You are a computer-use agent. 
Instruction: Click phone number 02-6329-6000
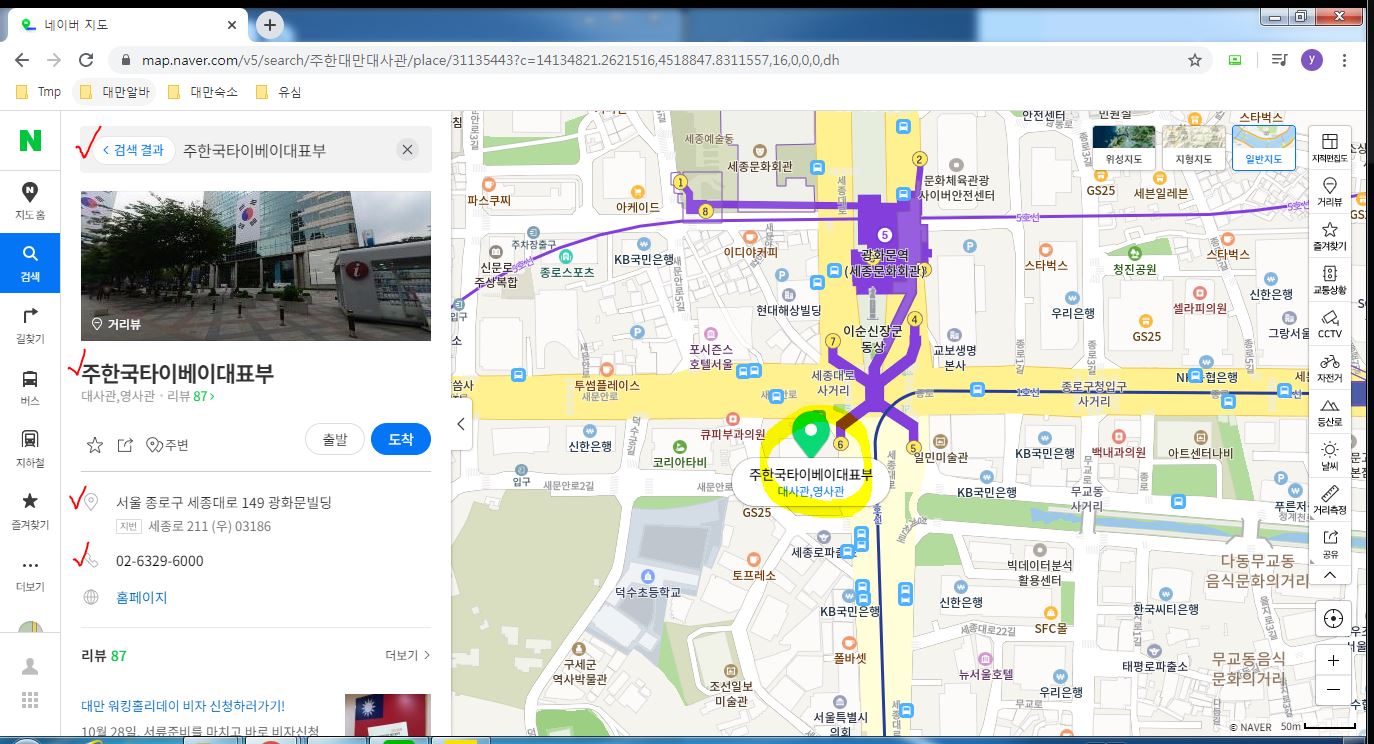[160, 561]
